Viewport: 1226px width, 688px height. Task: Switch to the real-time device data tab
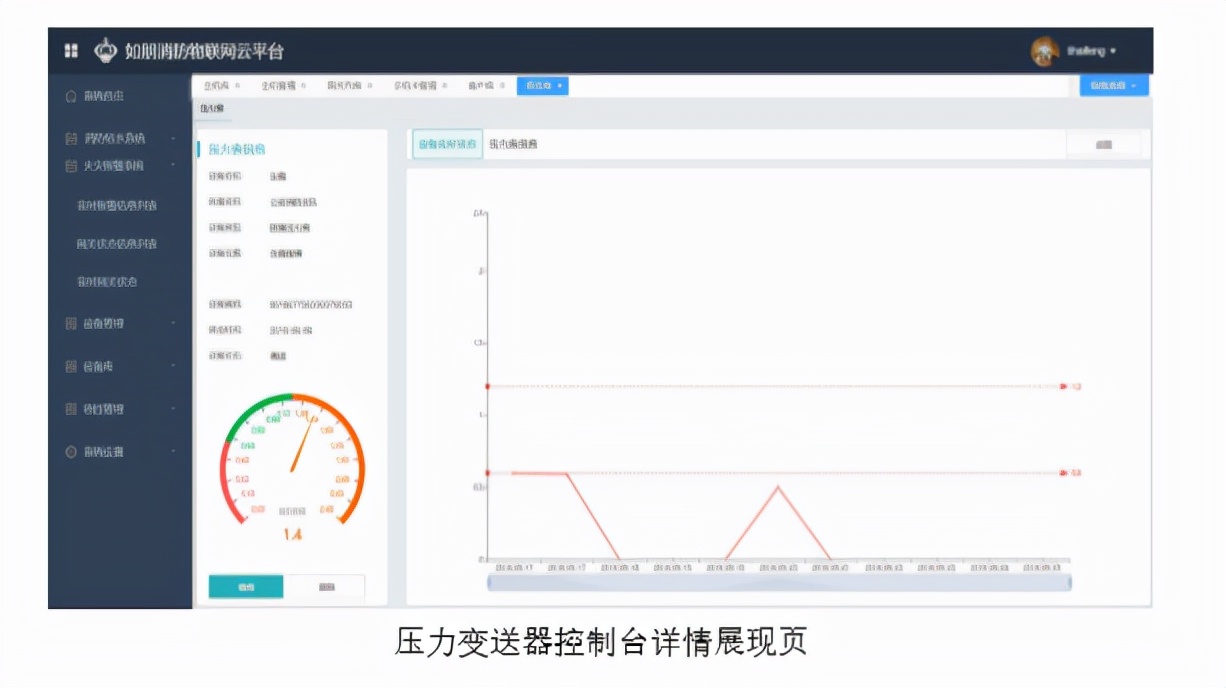pyautogui.click(x=448, y=143)
